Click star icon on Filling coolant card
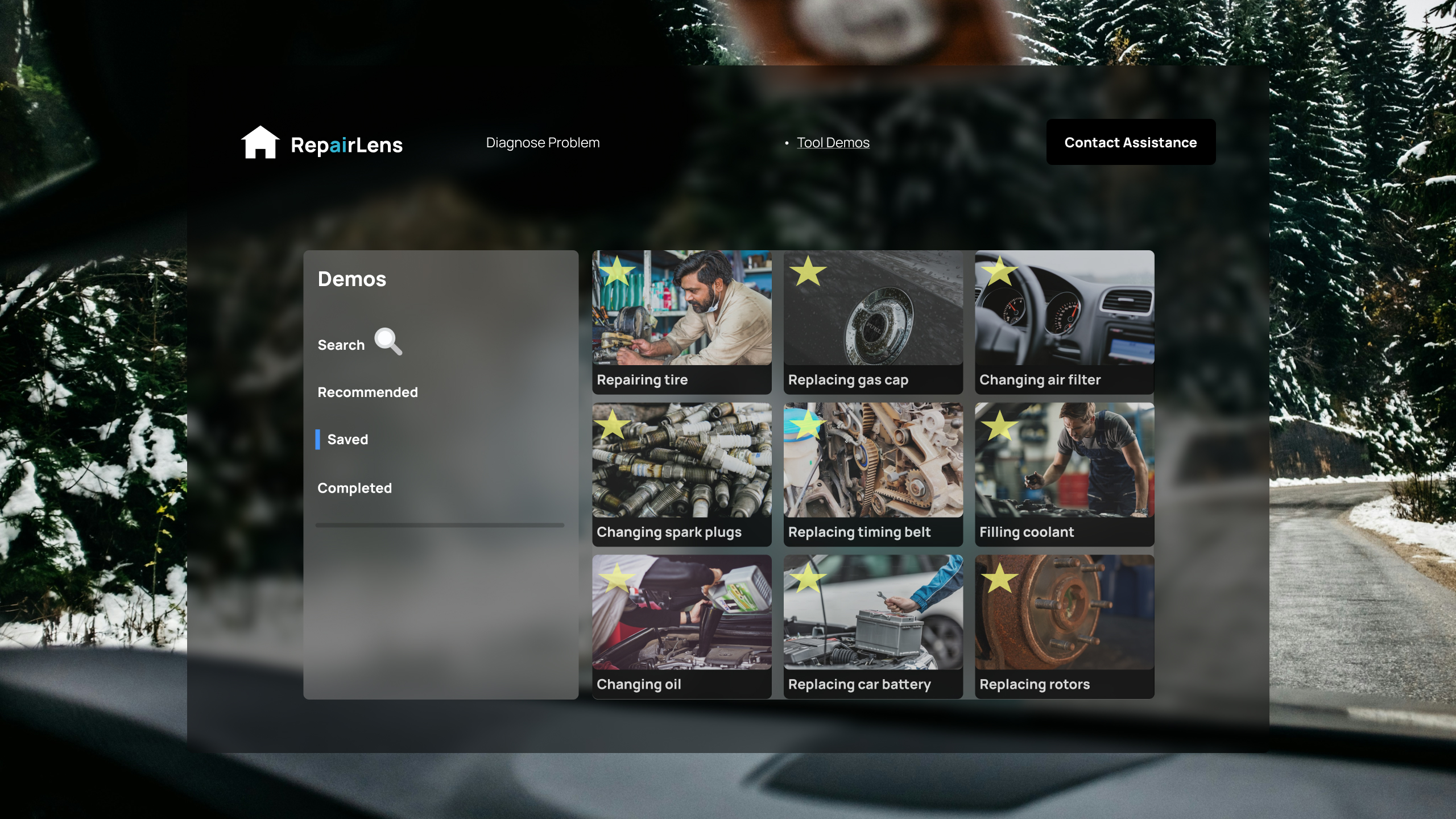1456x819 pixels. pos(999,424)
